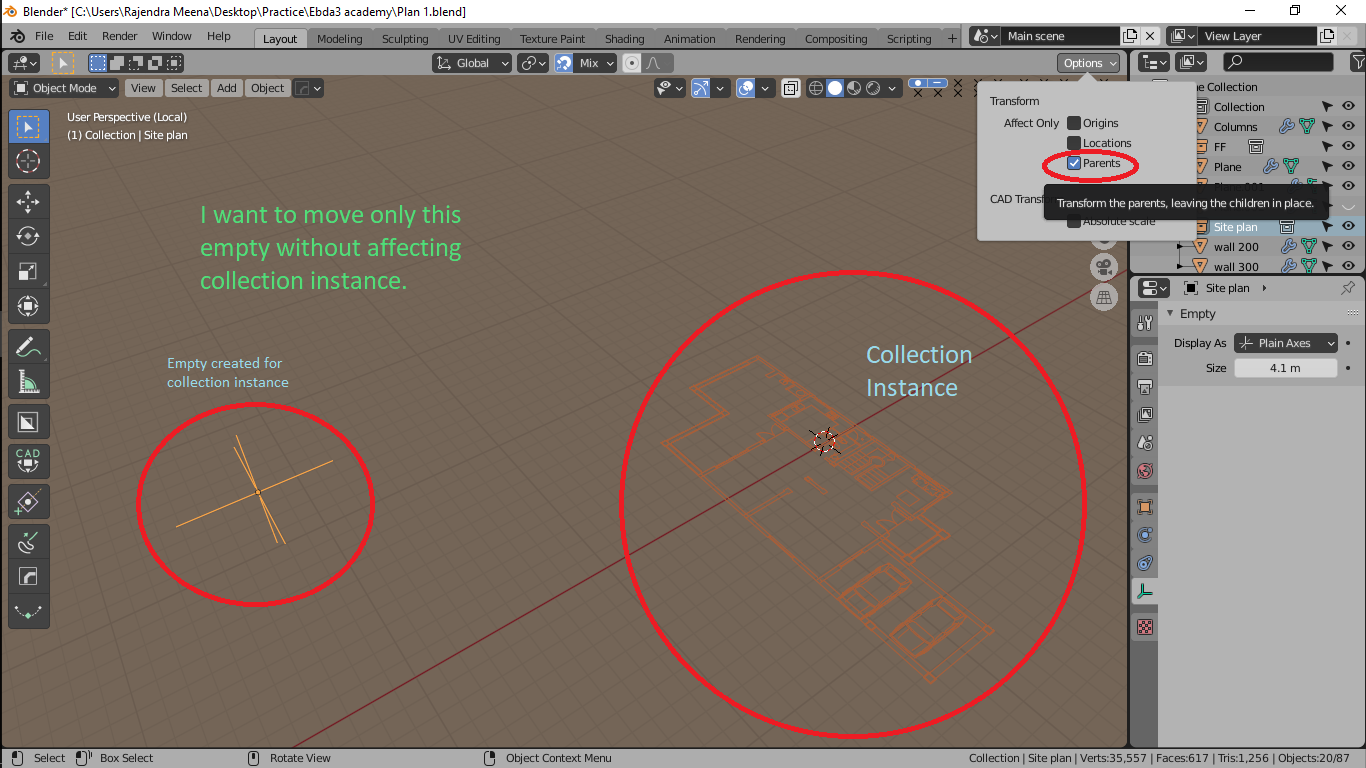Activate the Move tool
Screen dimensions: 1366x768
(x=28, y=201)
